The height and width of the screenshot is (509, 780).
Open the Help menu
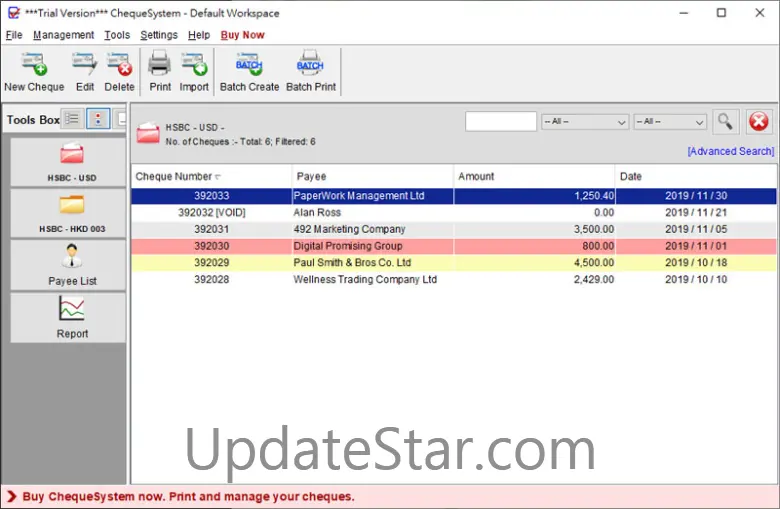click(199, 35)
